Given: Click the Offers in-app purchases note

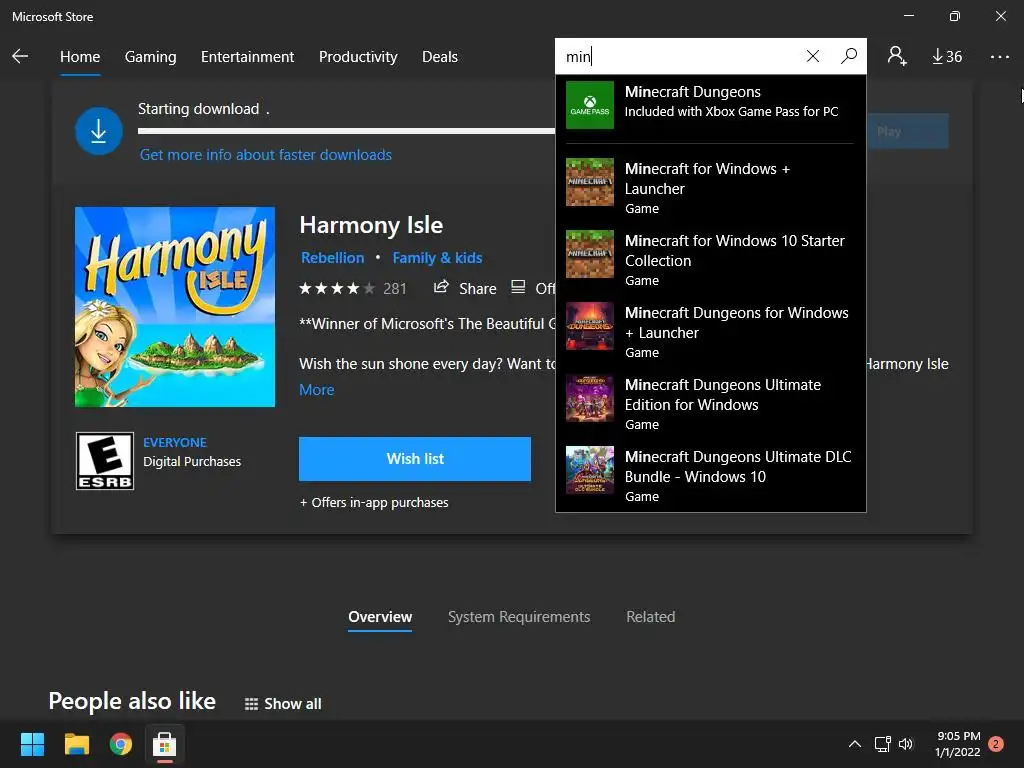Looking at the screenshot, I should pos(374,502).
